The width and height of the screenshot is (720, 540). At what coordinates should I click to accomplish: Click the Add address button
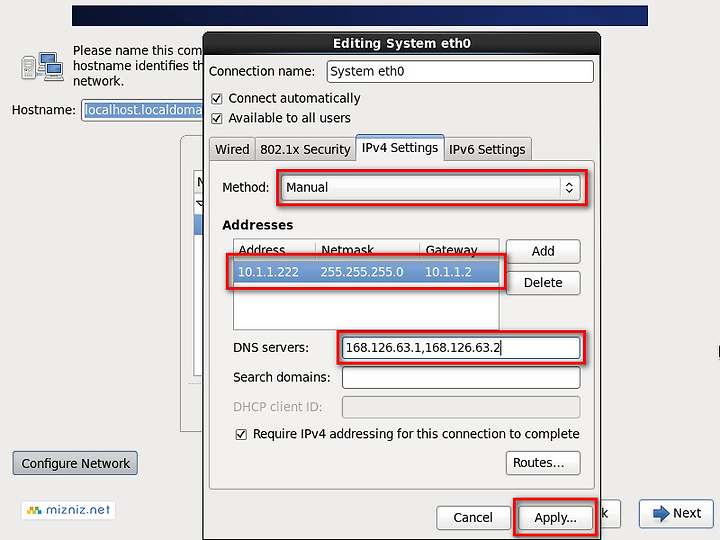point(543,251)
